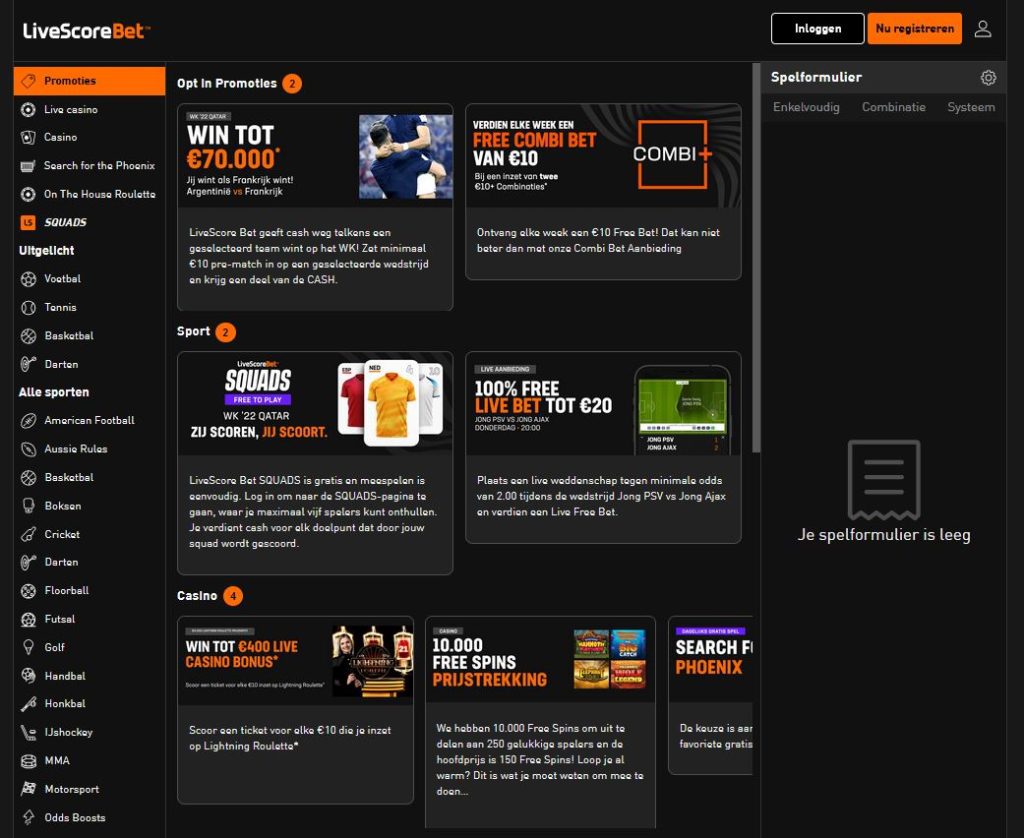Select the Systeem bet slip tab
Image resolution: width=1024 pixels, height=838 pixels.
click(x=970, y=107)
